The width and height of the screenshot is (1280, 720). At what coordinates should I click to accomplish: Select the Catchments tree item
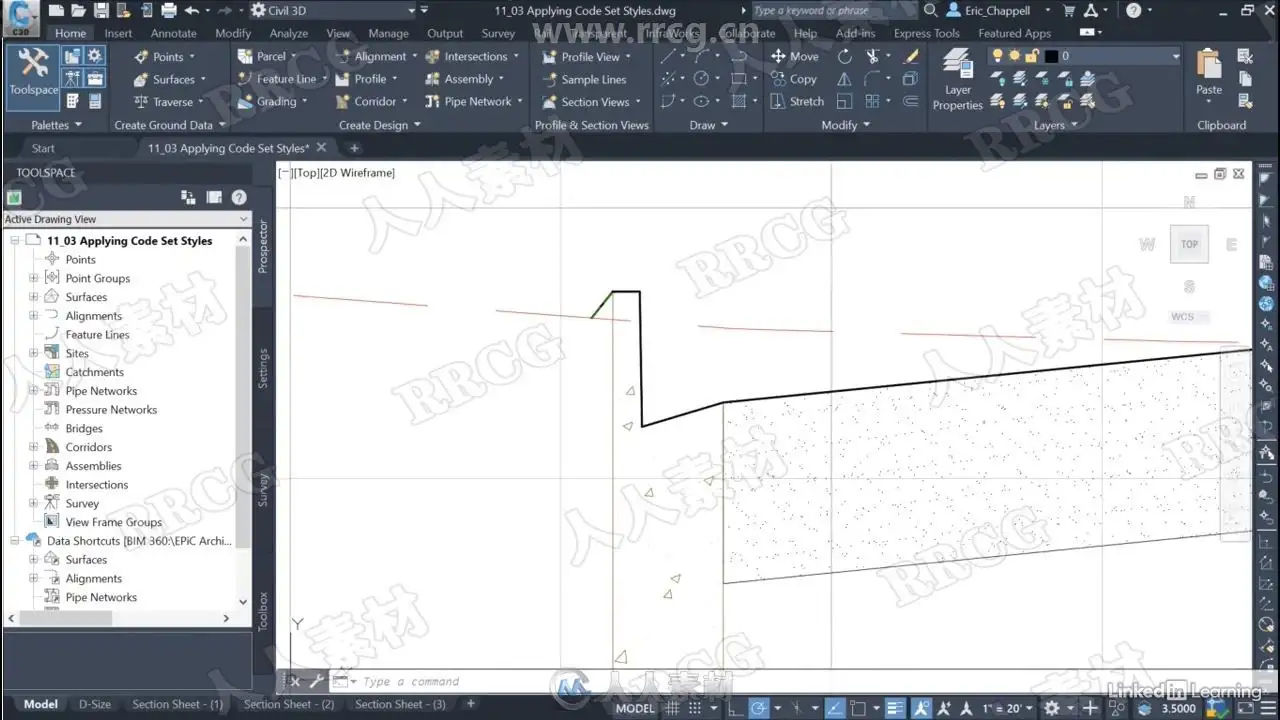click(94, 372)
